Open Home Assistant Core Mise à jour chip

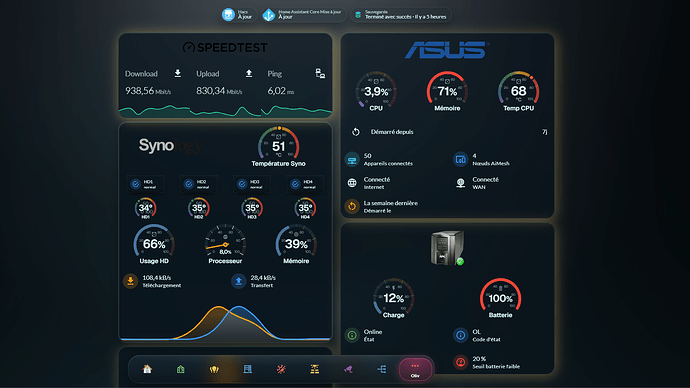point(303,15)
